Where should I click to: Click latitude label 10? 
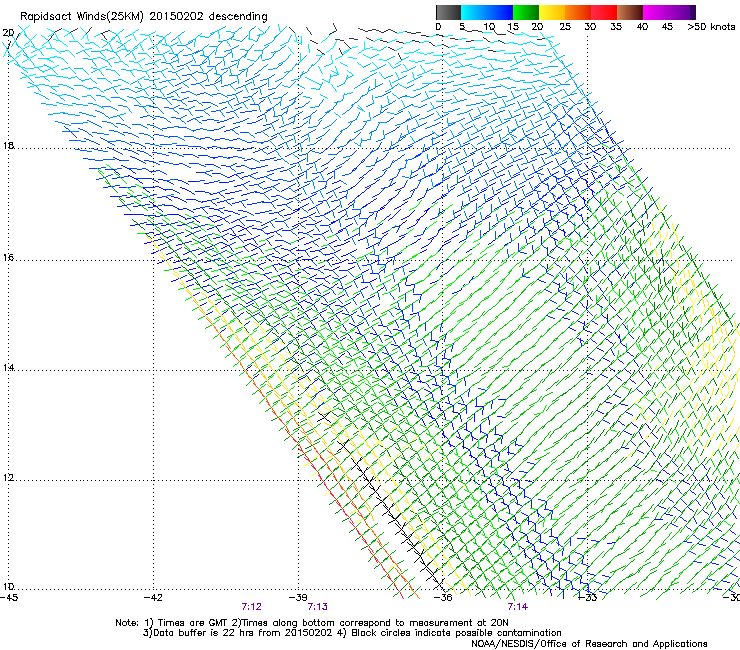coord(8,587)
